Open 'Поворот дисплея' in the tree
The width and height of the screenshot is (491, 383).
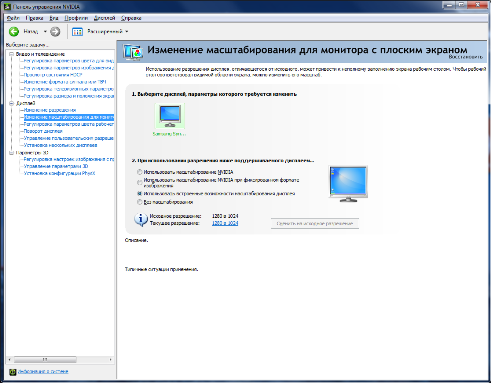click(43, 131)
